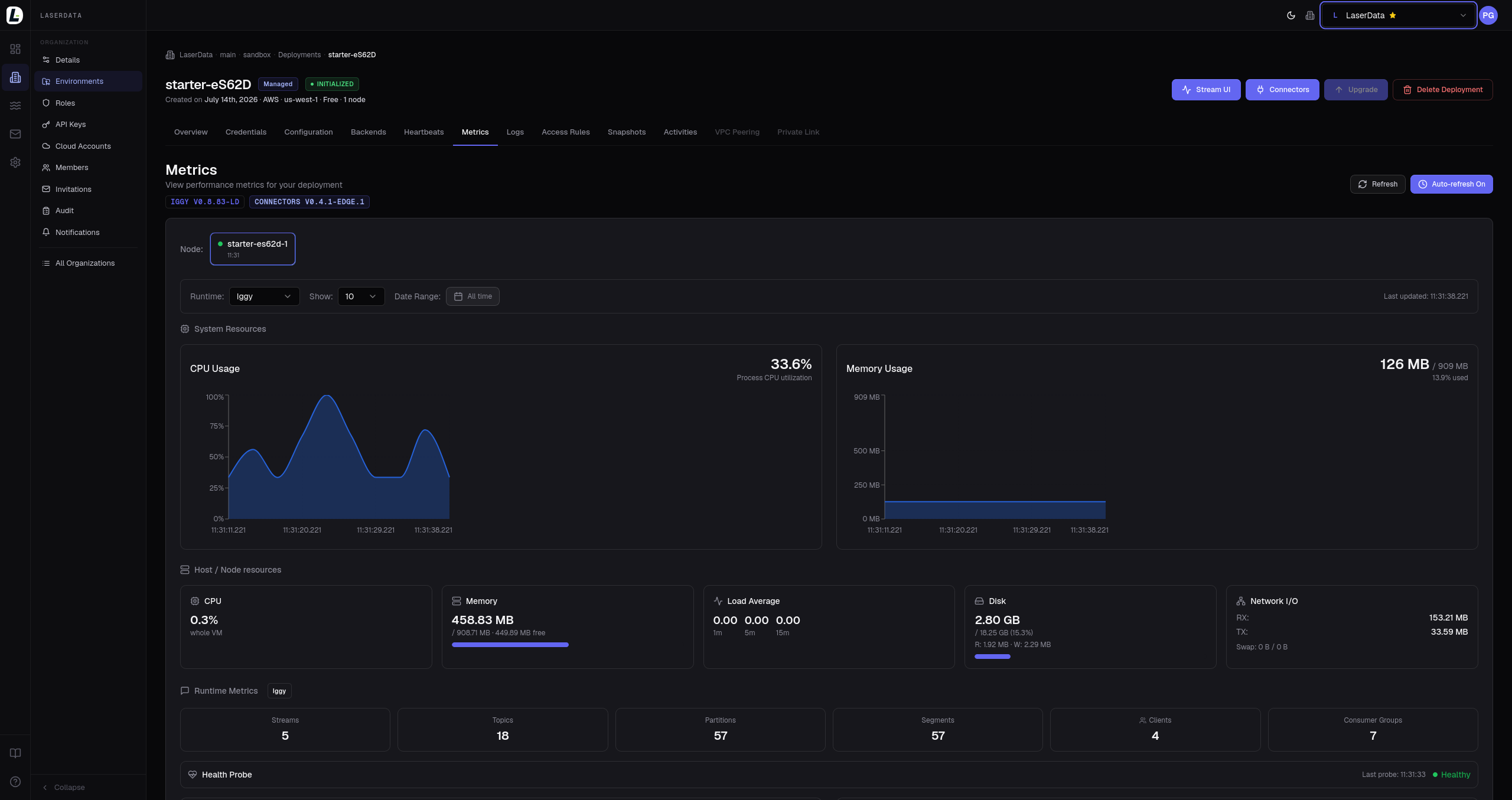1512x800 pixels.
Task: Click the Upgrade button
Action: coord(1356,90)
